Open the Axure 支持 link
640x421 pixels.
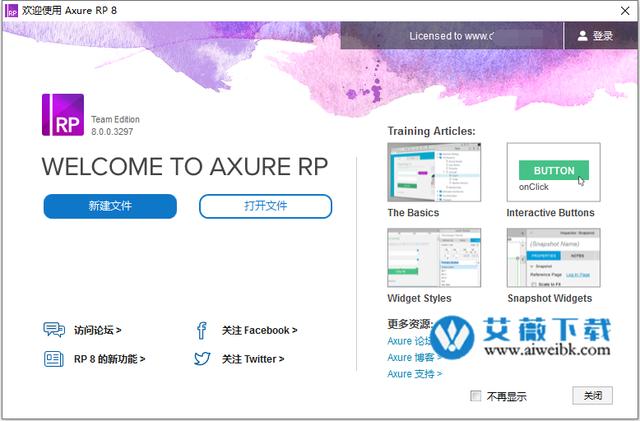(415, 374)
